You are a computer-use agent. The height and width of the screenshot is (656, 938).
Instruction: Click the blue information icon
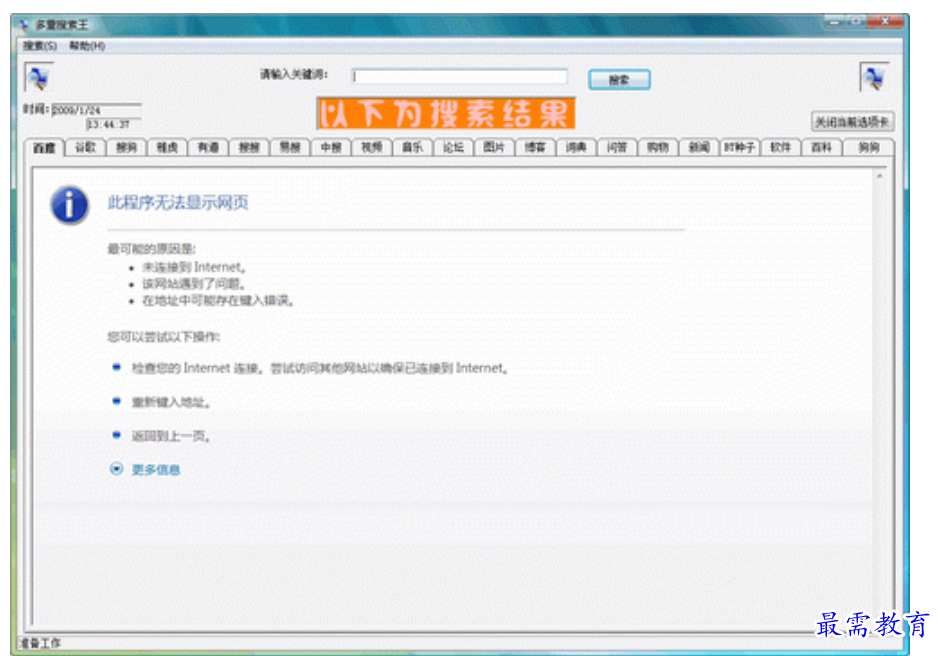69,205
